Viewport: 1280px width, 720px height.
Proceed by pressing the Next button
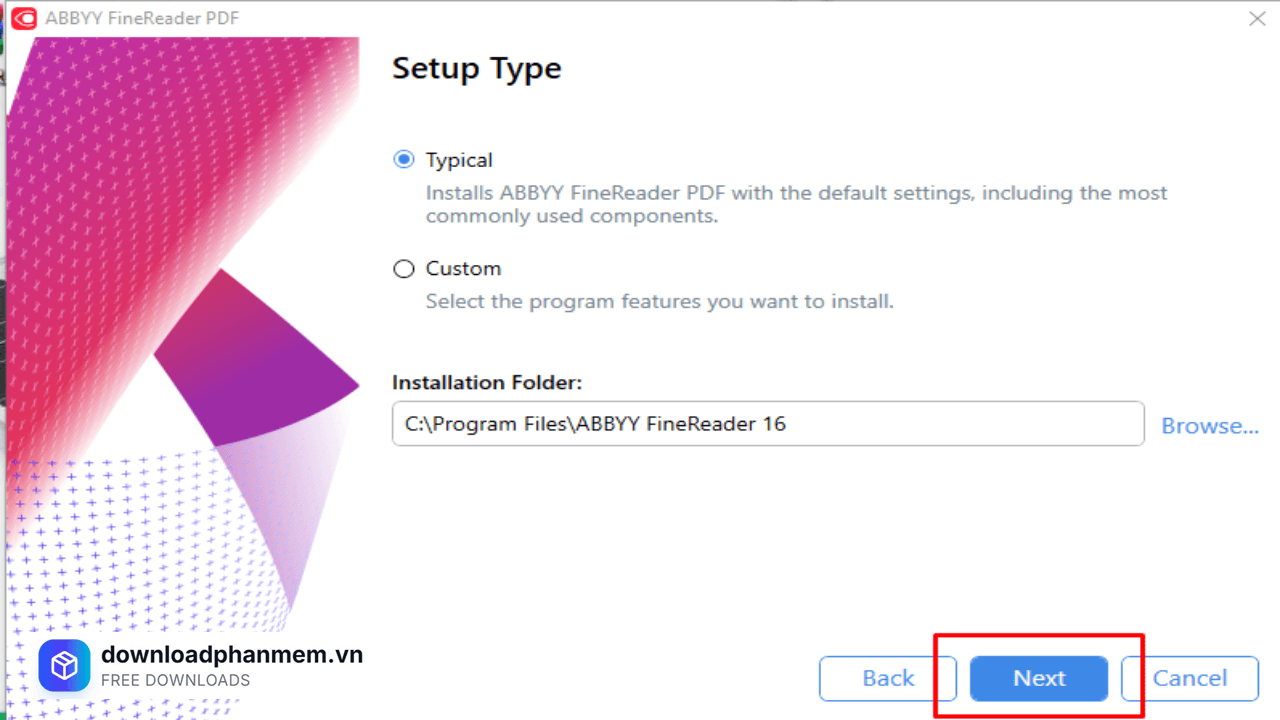(x=1039, y=679)
